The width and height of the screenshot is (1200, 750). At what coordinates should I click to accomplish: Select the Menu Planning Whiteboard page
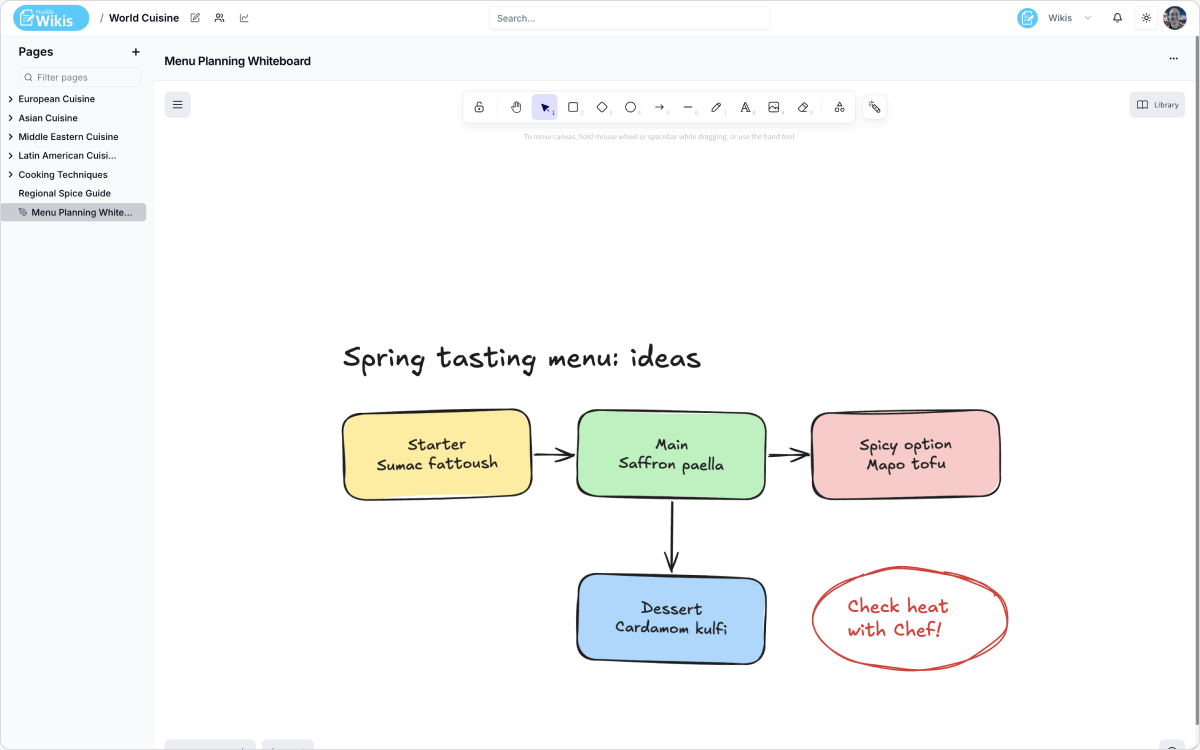74,212
